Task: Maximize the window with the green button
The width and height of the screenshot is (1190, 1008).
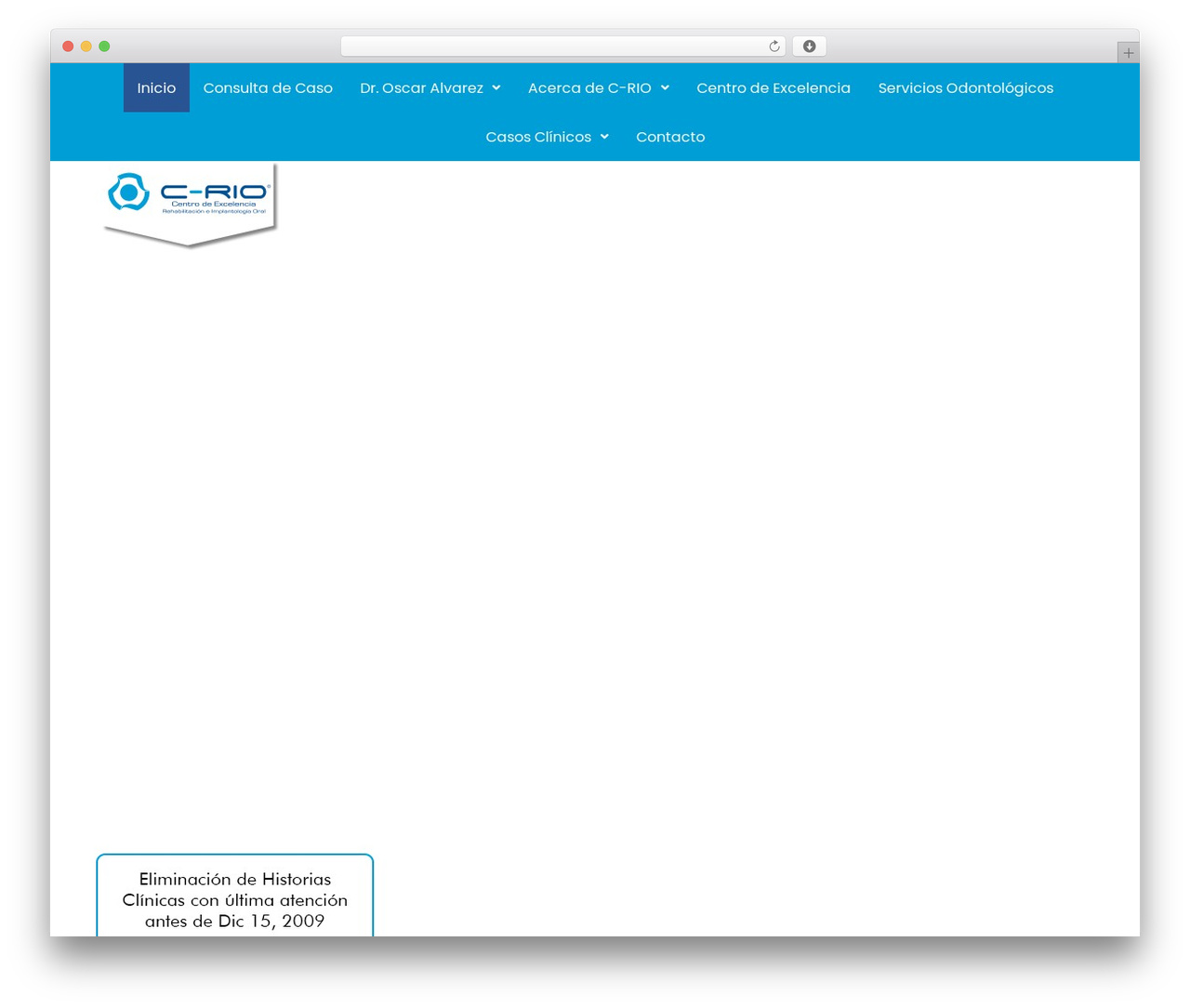Action: 104,46
